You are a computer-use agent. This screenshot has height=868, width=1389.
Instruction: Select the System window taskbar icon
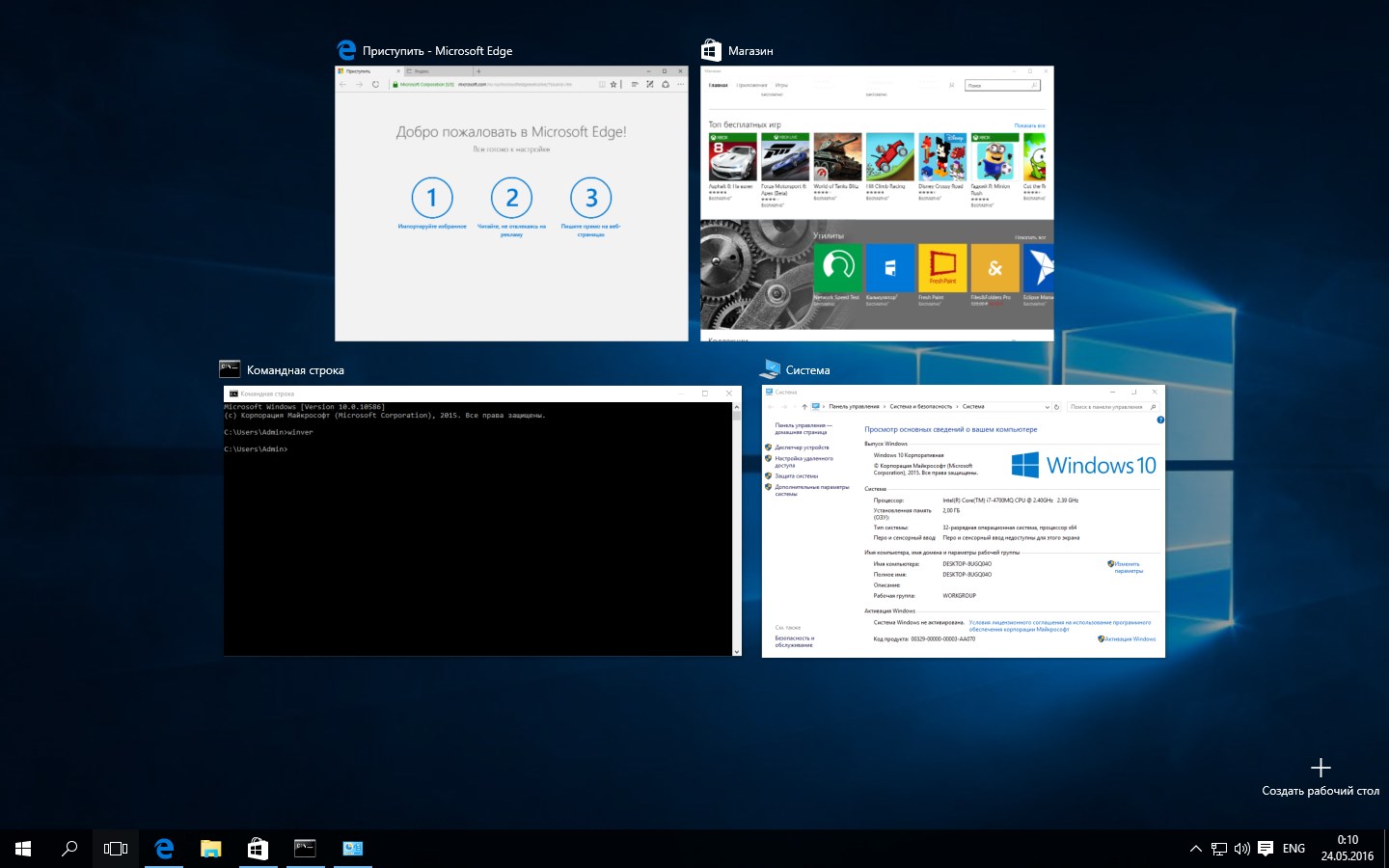[352, 849]
